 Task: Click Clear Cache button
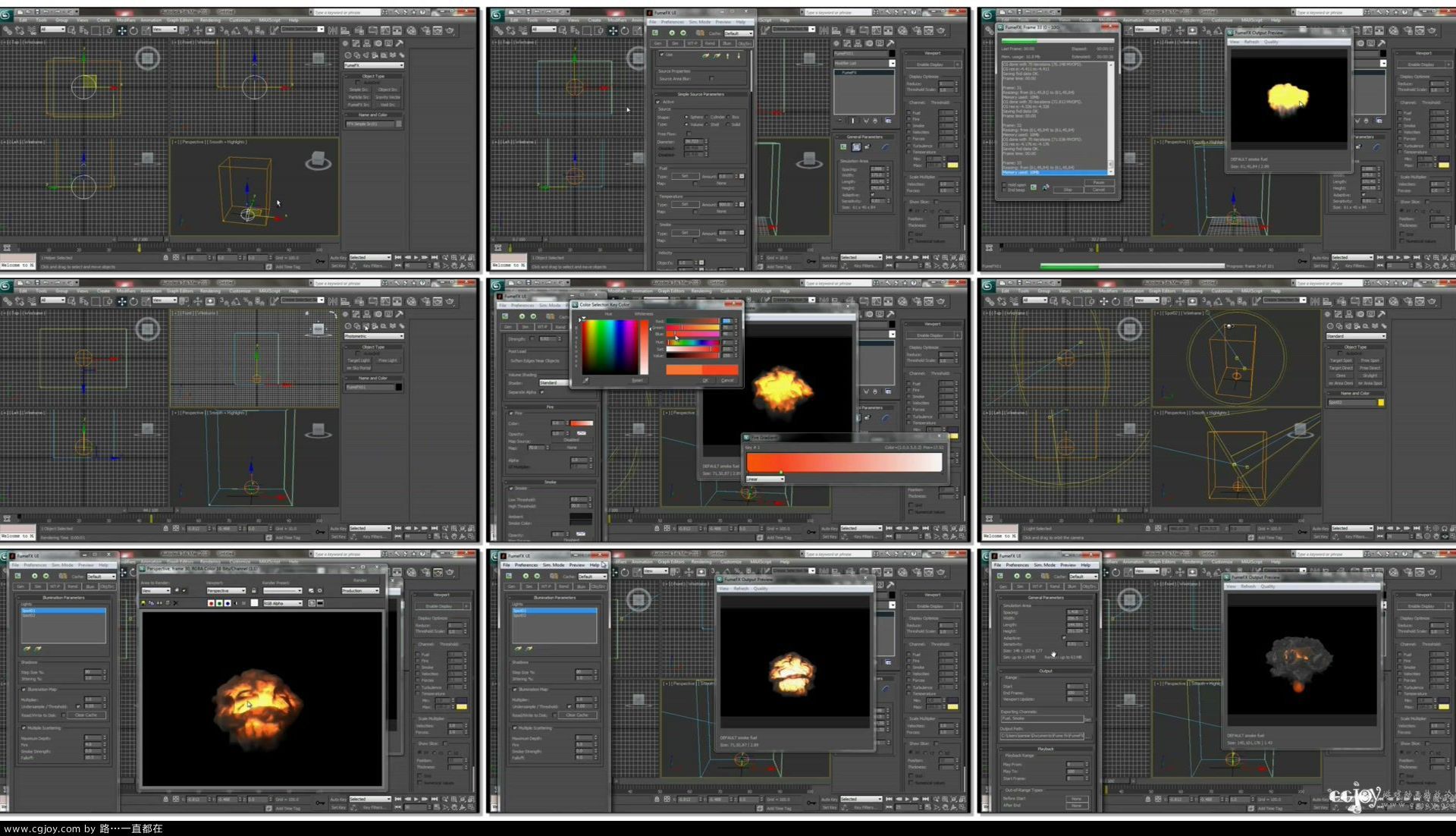86,715
